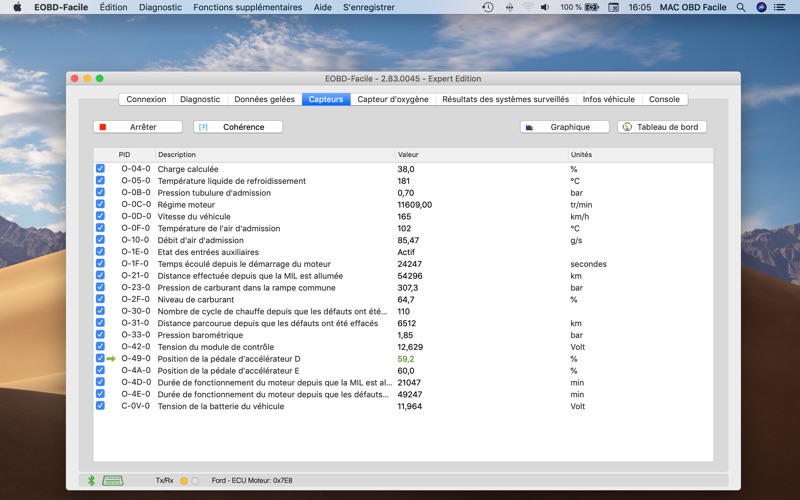Click Temps écoulé depuis le démarrage row
Viewport: 800px width, 500px height.
(x=403, y=264)
